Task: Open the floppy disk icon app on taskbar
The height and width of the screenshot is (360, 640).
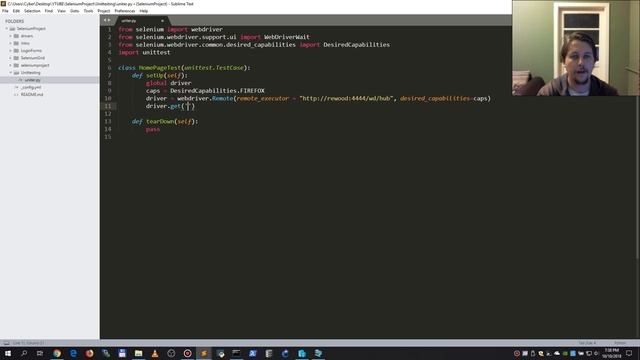Action: [122, 353]
